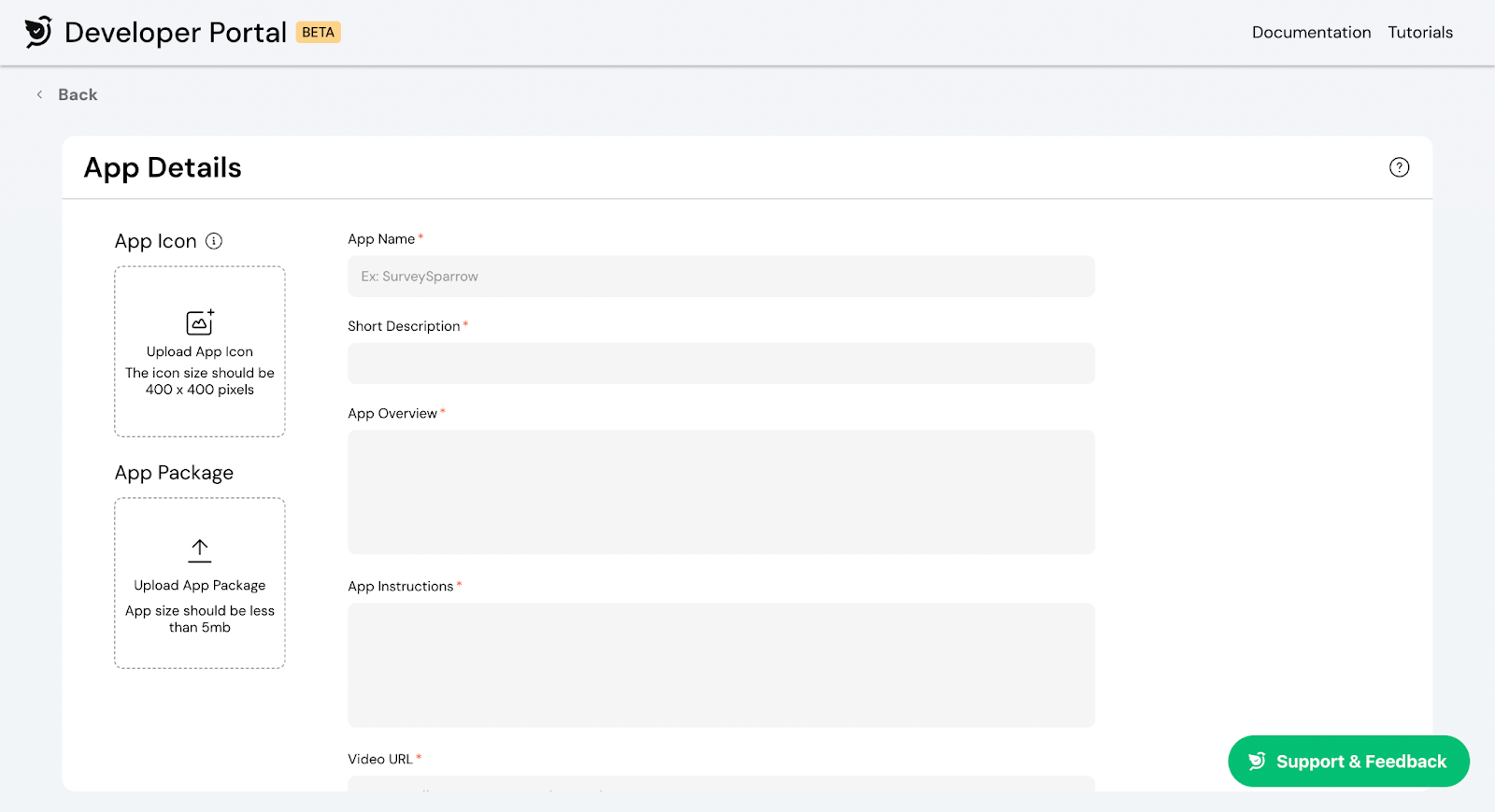The height and width of the screenshot is (812, 1495).
Task: Click the App Name label
Action: [x=381, y=239]
